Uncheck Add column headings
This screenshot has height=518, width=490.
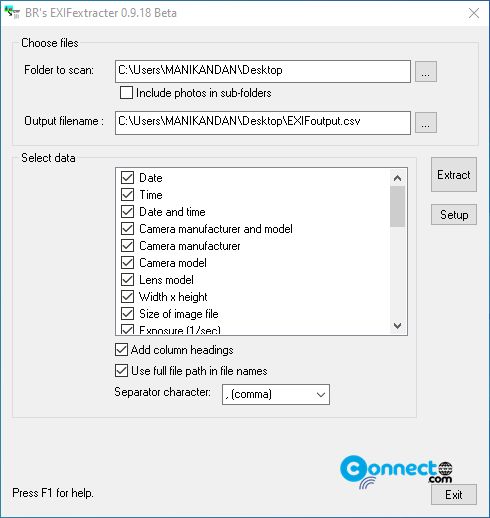(x=121, y=350)
